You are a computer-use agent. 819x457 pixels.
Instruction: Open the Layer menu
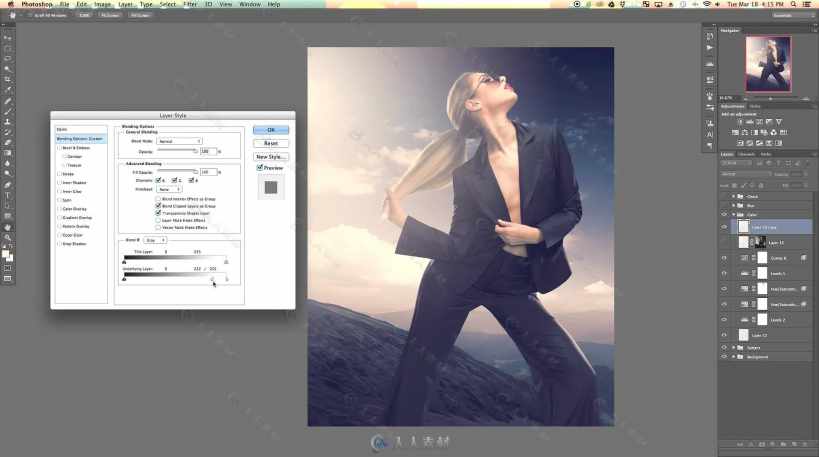click(125, 4)
